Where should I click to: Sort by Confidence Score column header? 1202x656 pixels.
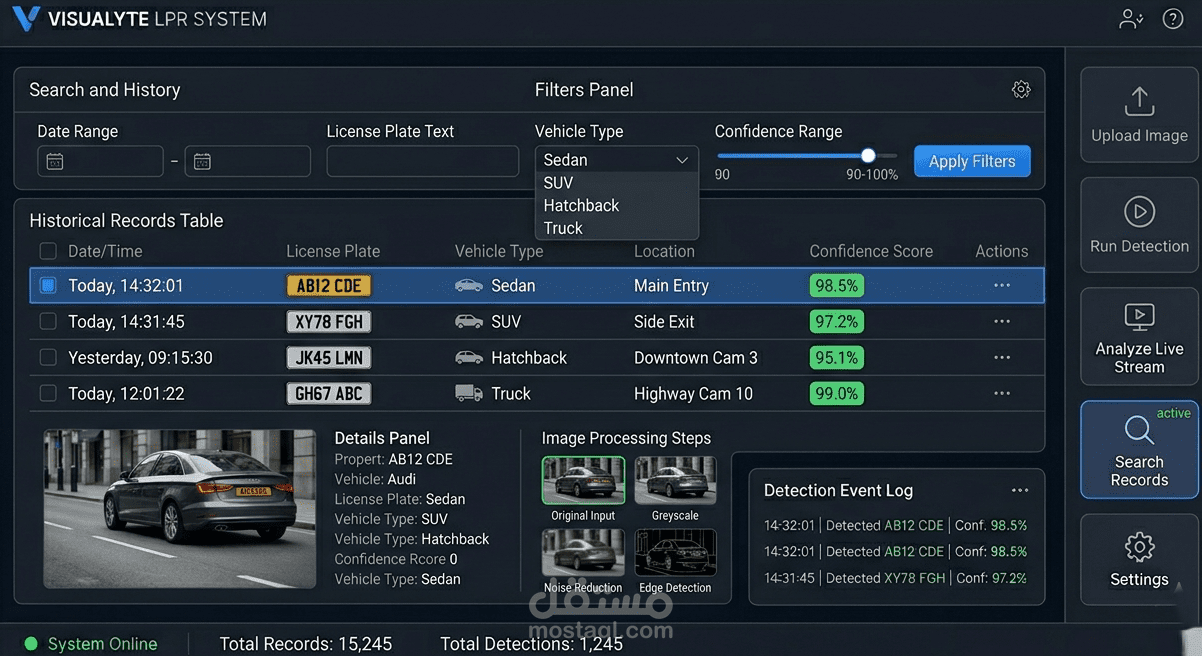[x=871, y=251]
